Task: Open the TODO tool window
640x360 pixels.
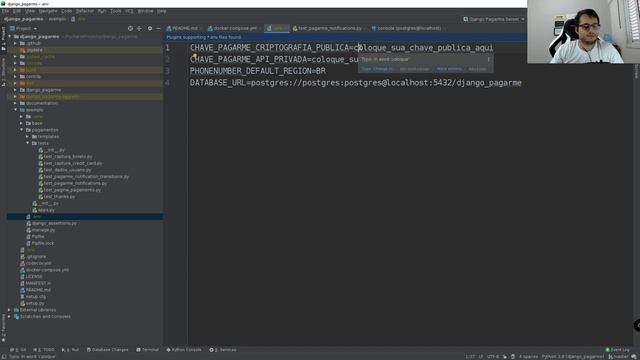Action: (44, 350)
